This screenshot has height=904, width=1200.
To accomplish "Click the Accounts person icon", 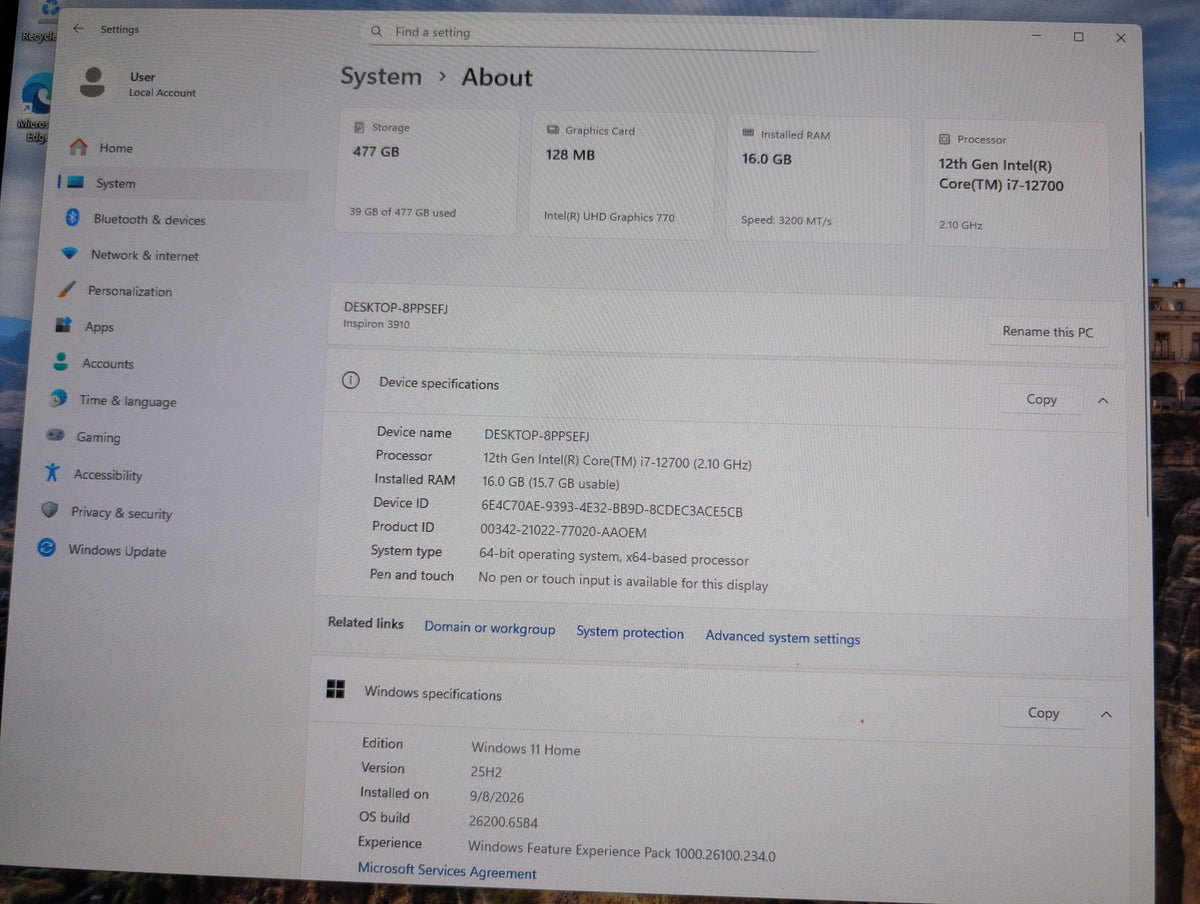I will tap(62, 362).
